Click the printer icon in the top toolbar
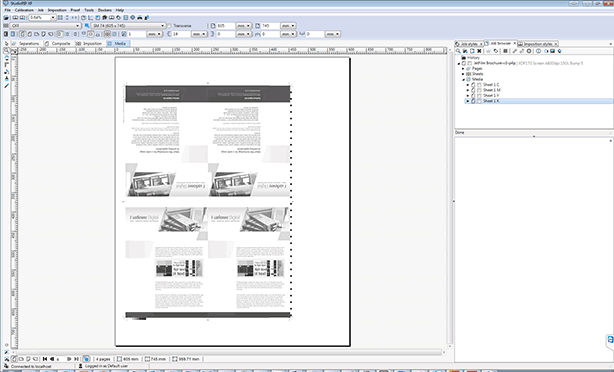Image resolution: width=614 pixels, height=372 pixels. pos(140,18)
